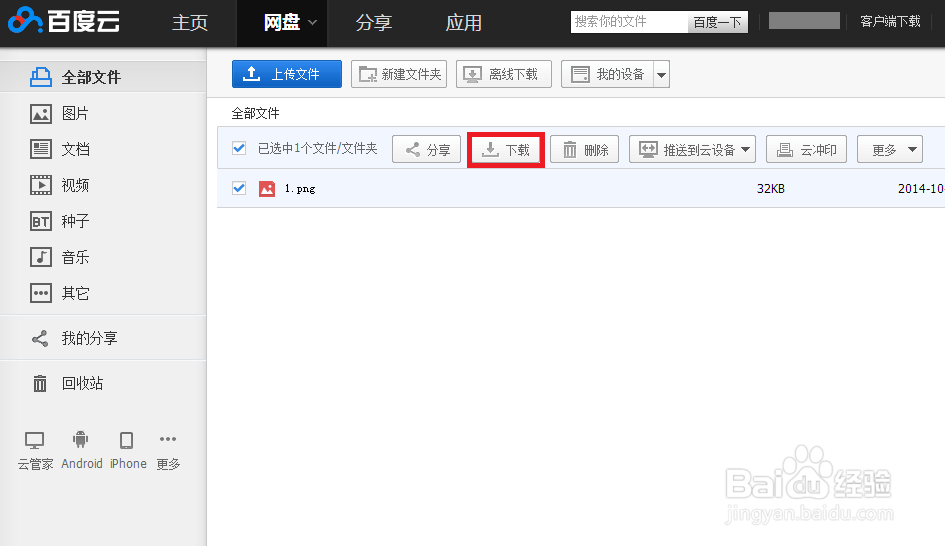Click the 云管家 desktop client icon

tap(34, 441)
